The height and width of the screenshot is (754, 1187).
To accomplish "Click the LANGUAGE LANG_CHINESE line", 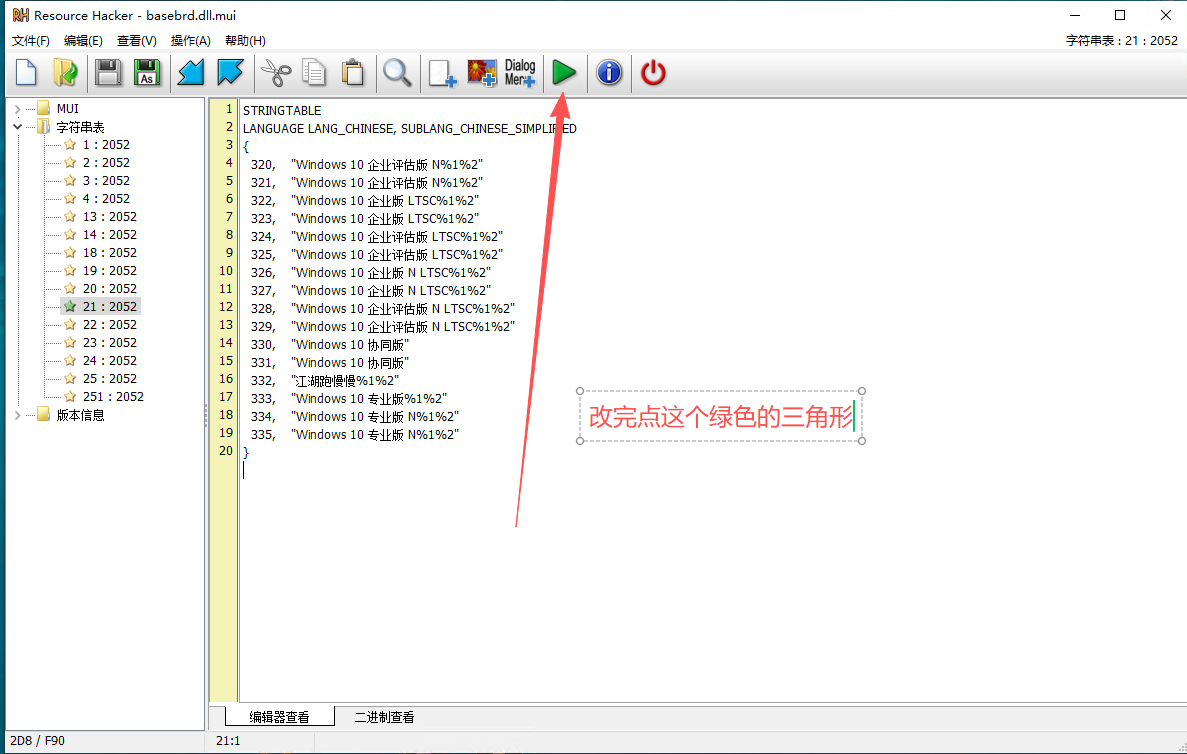I will click(x=410, y=129).
